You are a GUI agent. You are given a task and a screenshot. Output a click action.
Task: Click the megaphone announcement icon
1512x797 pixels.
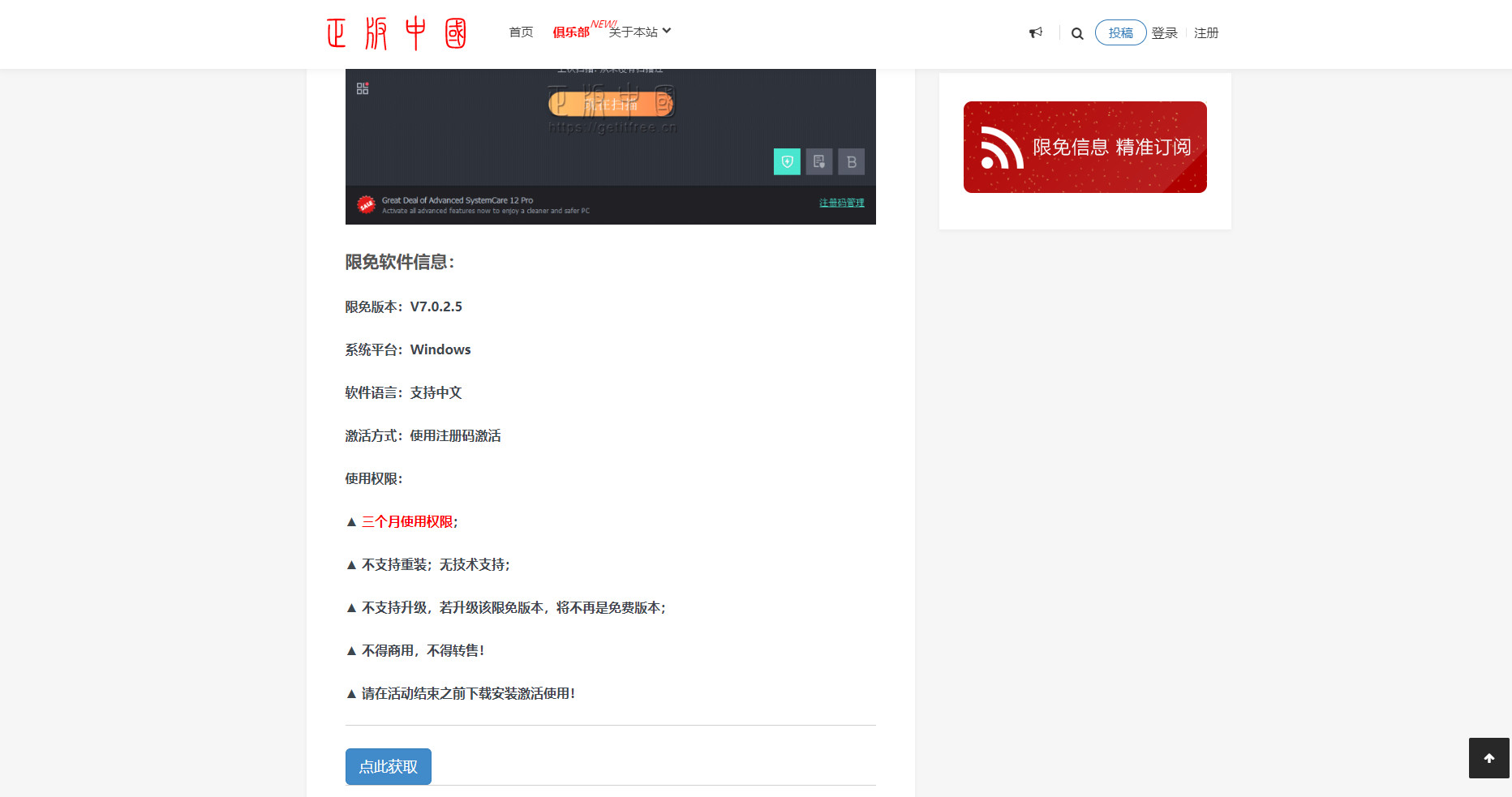1036,32
